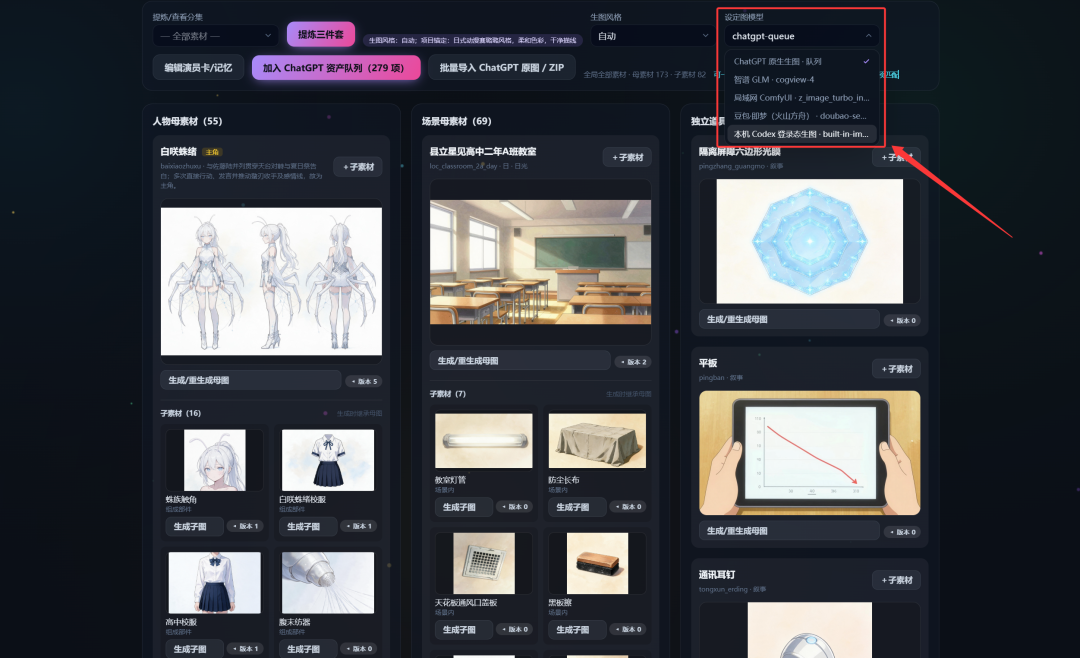The height and width of the screenshot is (658, 1080).
Task: Open the 白咲蛛绪 character turnaround image
Action: pos(271,282)
